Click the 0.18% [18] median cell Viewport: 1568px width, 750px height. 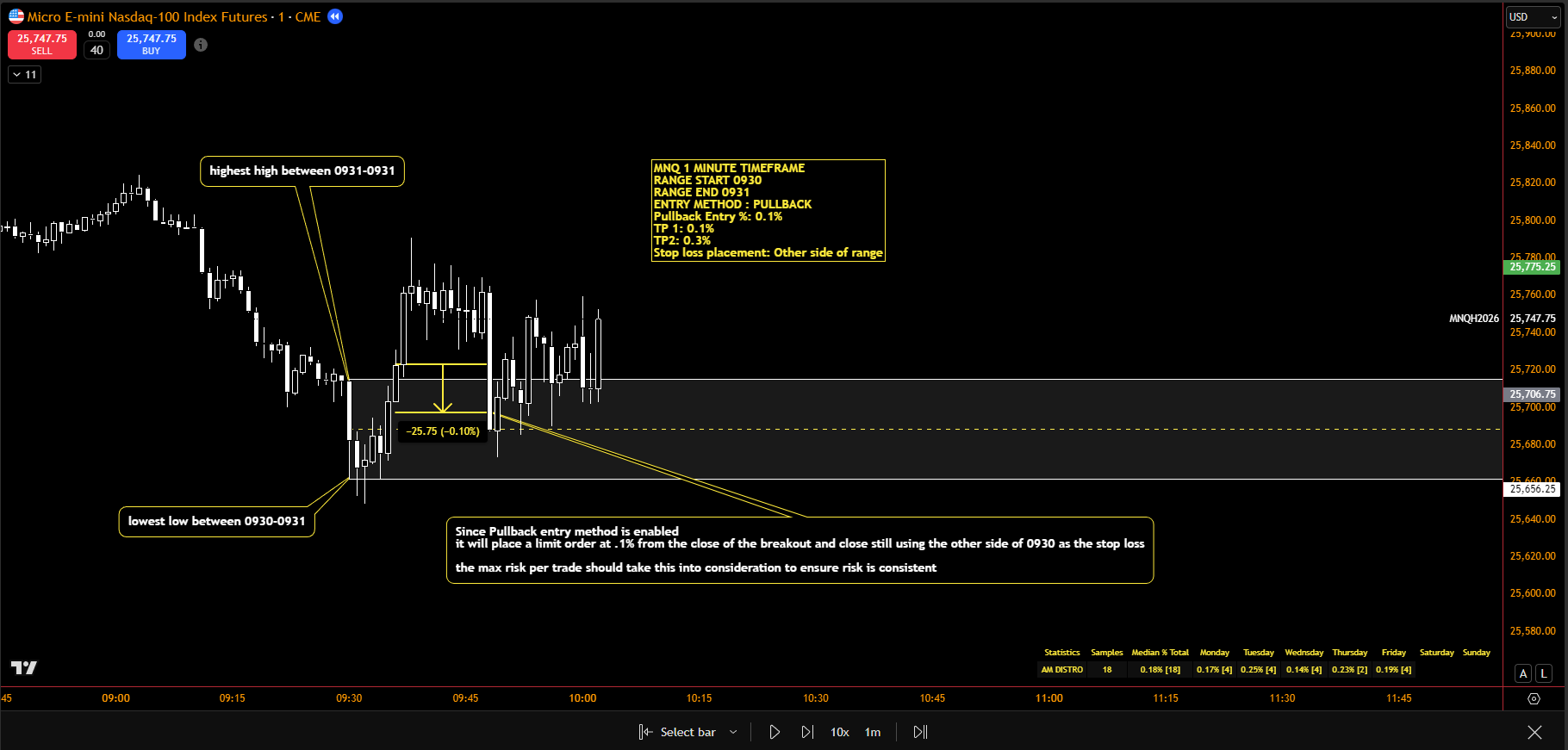pyautogui.click(x=1160, y=670)
